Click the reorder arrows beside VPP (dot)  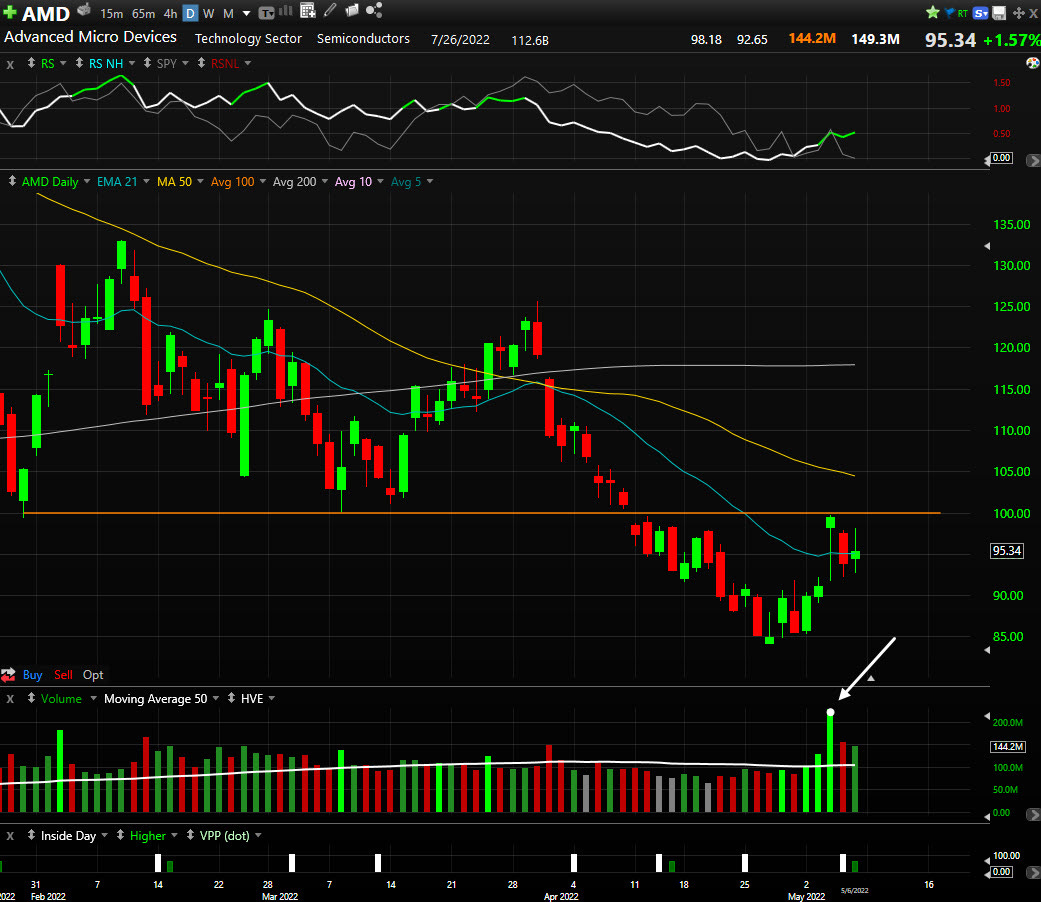[190, 836]
